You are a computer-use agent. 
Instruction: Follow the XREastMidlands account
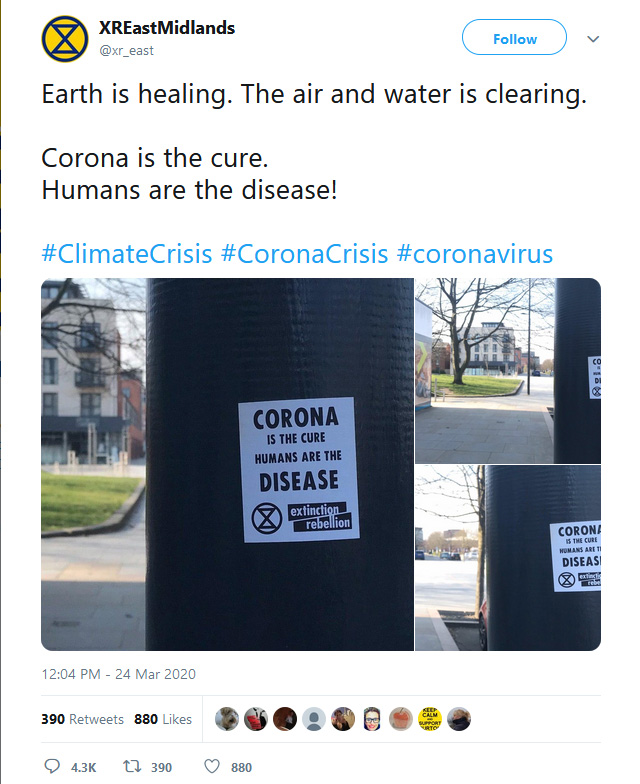[x=514, y=39]
